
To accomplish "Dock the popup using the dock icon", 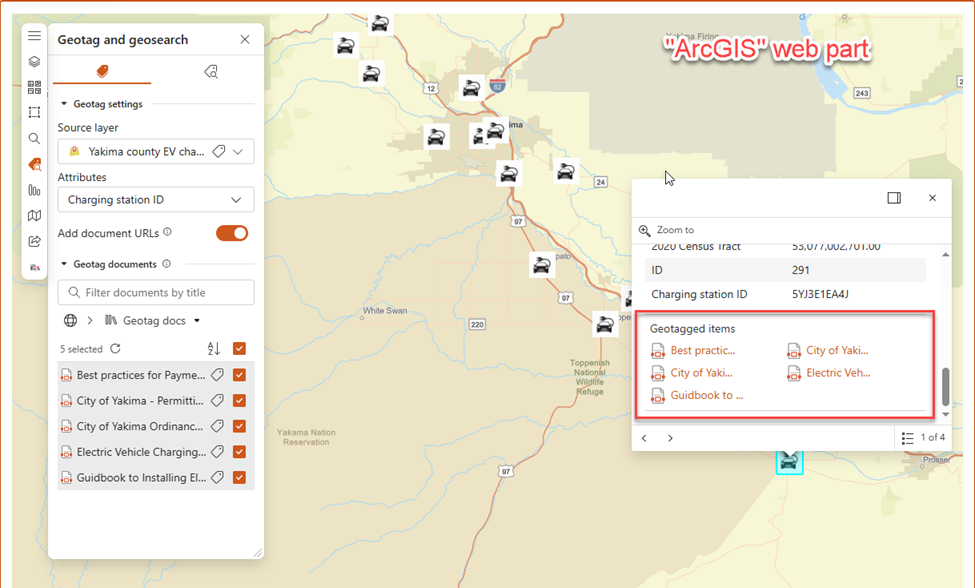I will tap(894, 198).
